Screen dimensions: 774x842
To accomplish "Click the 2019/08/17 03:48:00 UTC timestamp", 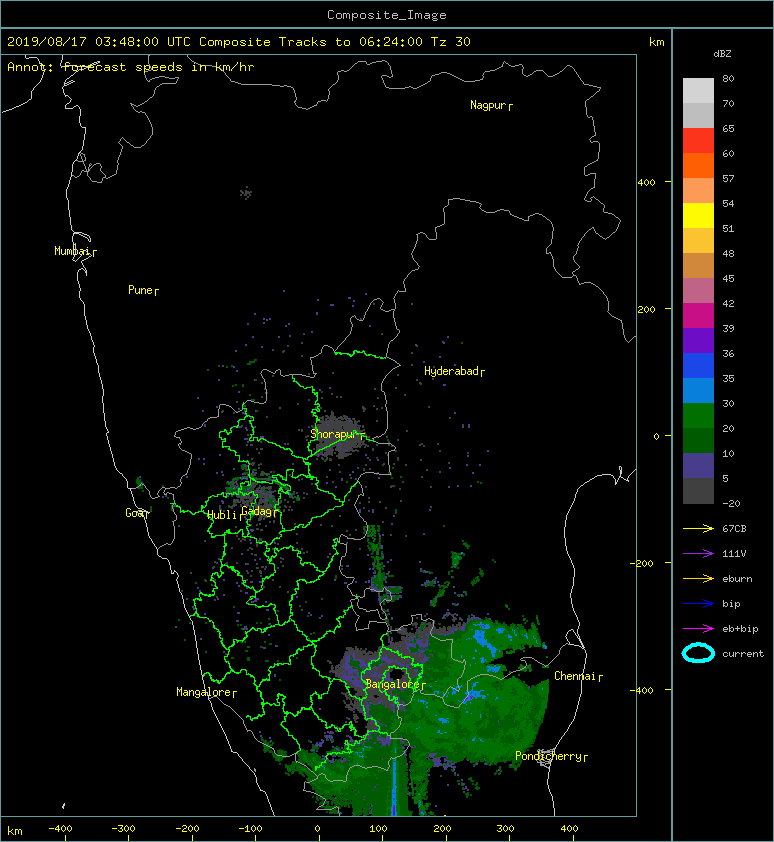I will pyautogui.click(x=99, y=42).
